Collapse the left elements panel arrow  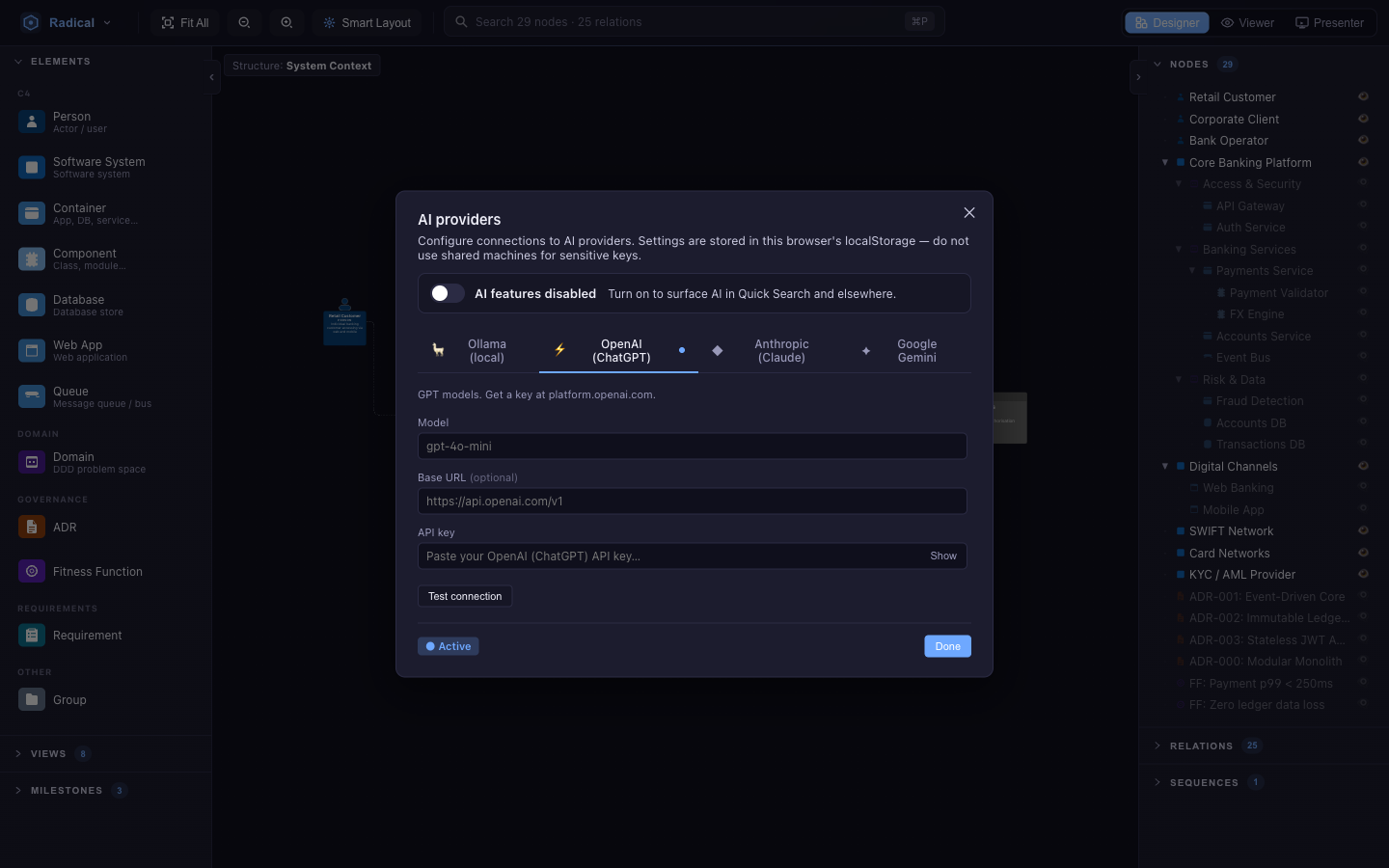coord(211,77)
